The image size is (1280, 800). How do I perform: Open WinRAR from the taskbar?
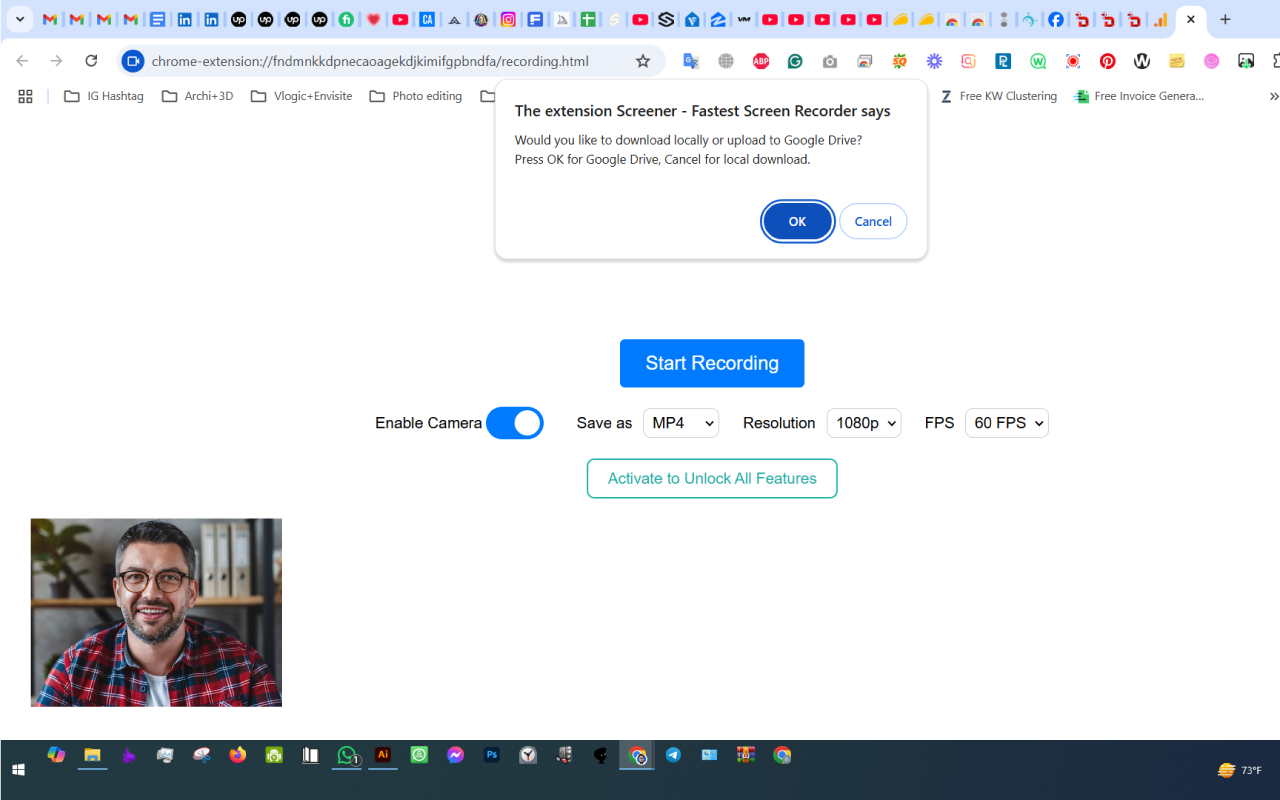pos(746,756)
